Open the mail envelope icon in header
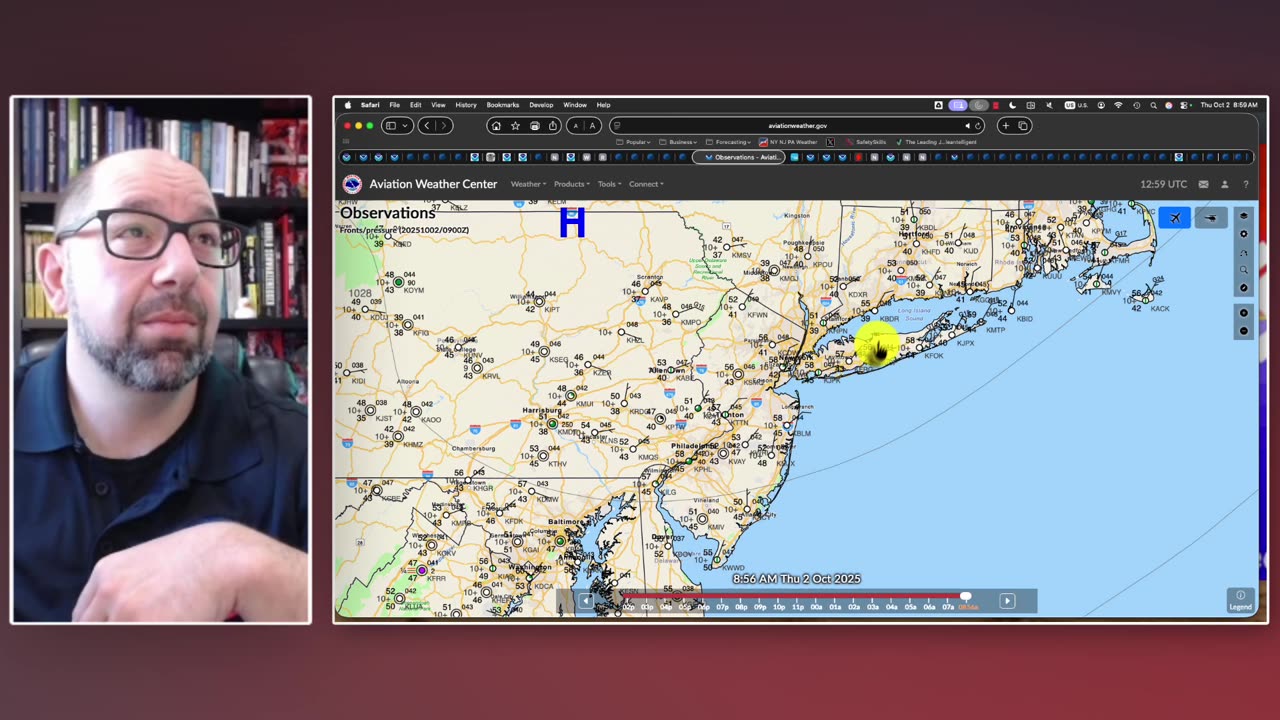This screenshot has height=720, width=1280. (x=1203, y=184)
